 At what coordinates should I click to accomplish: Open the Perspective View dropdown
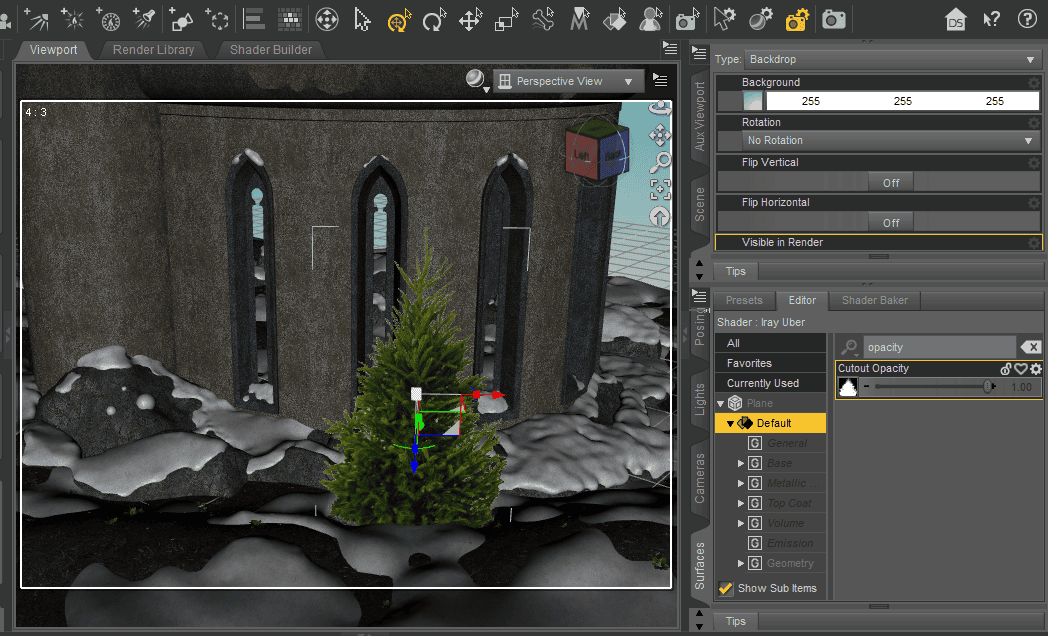click(568, 80)
